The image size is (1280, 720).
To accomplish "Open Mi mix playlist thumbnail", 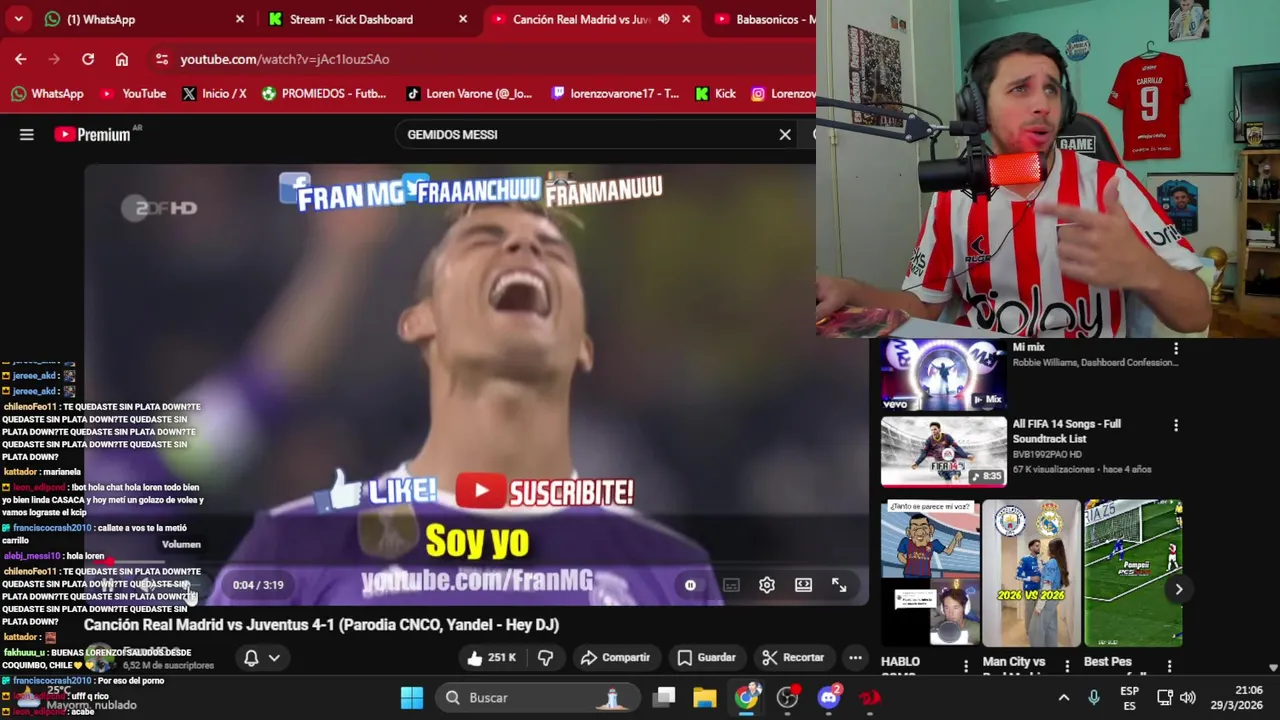I will pyautogui.click(x=943, y=374).
